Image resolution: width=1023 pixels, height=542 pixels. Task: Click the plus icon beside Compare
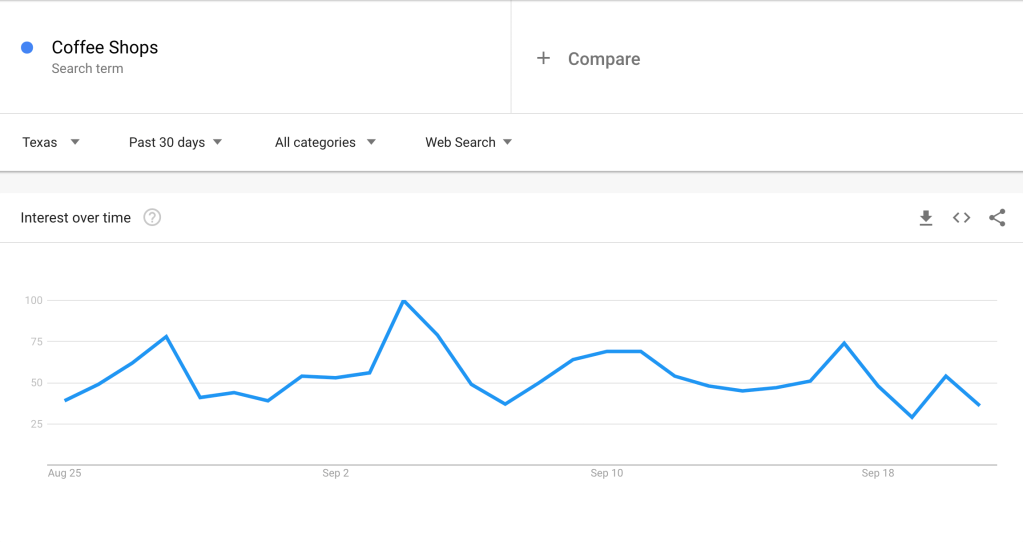tap(543, 59)
